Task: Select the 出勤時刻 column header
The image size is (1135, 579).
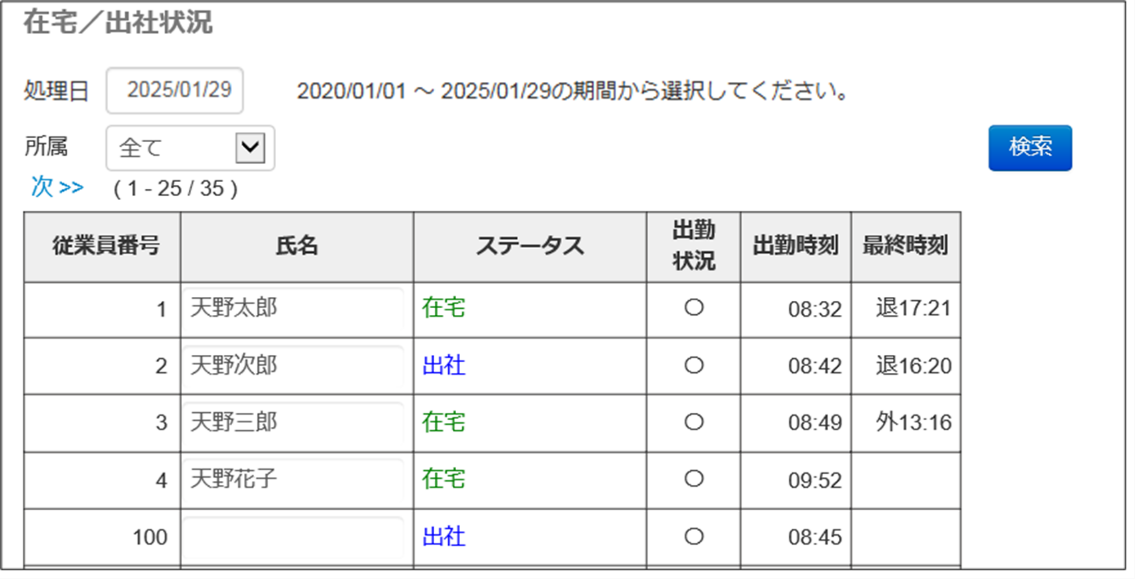Action: [x=794, y=245]
